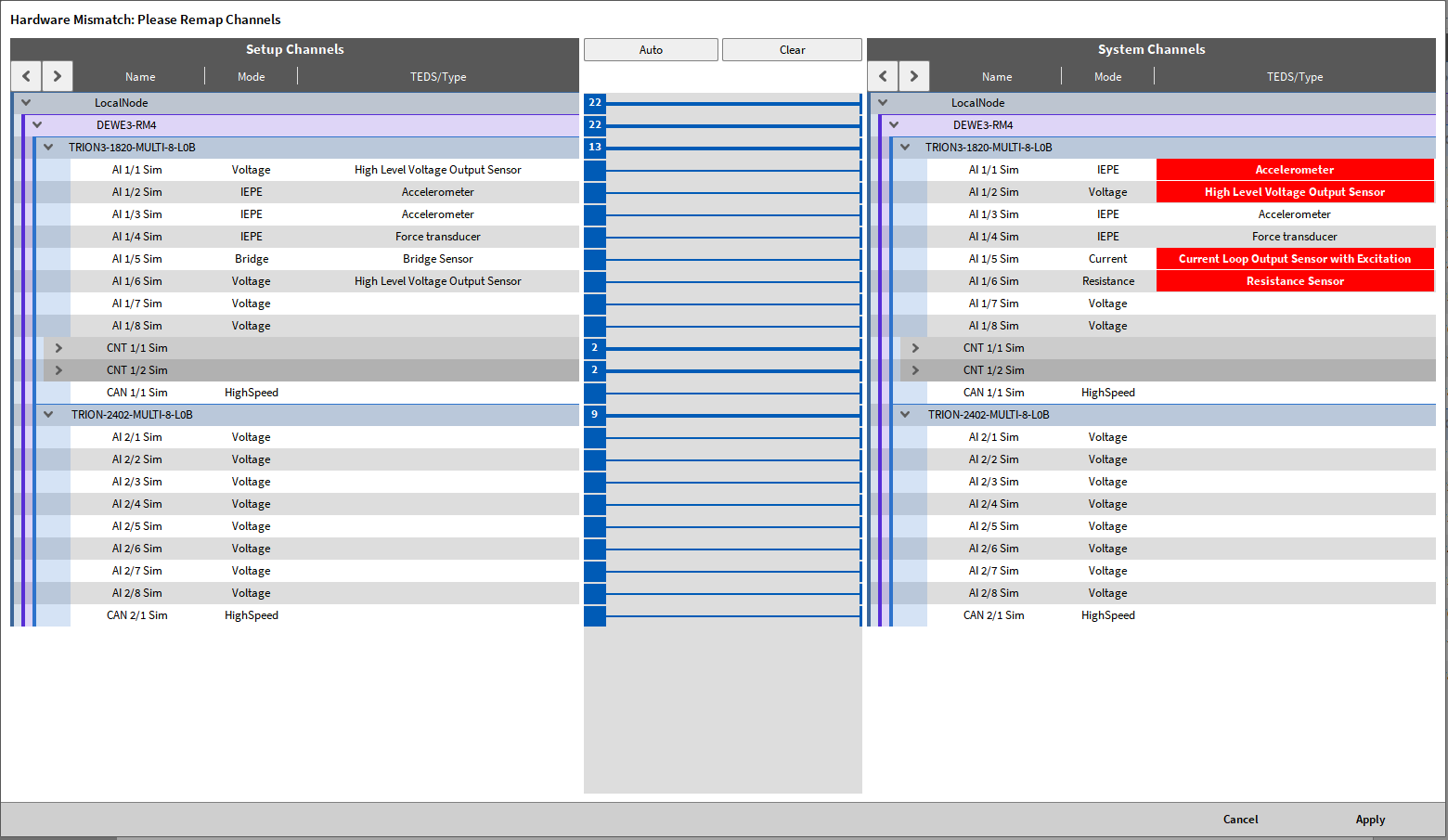Click Apply to confirm remapping

[1370, 820]
